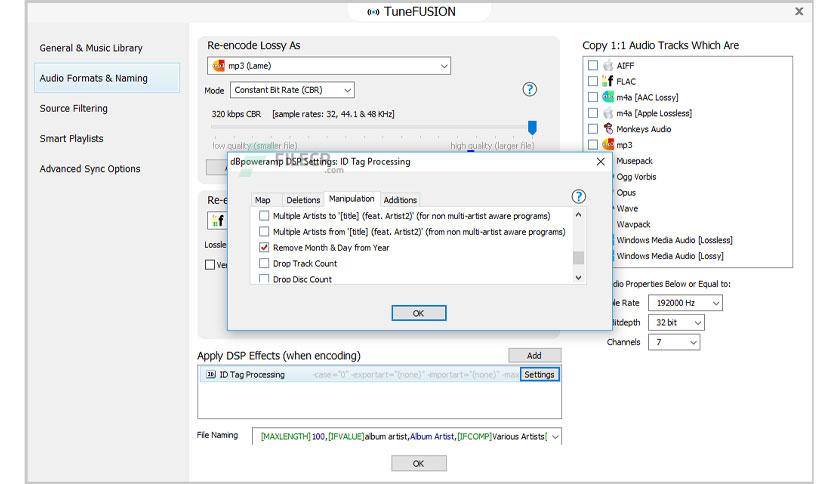
Task: Click OK at the bottom of TuneFUSION window
Action: pos(419,464)
